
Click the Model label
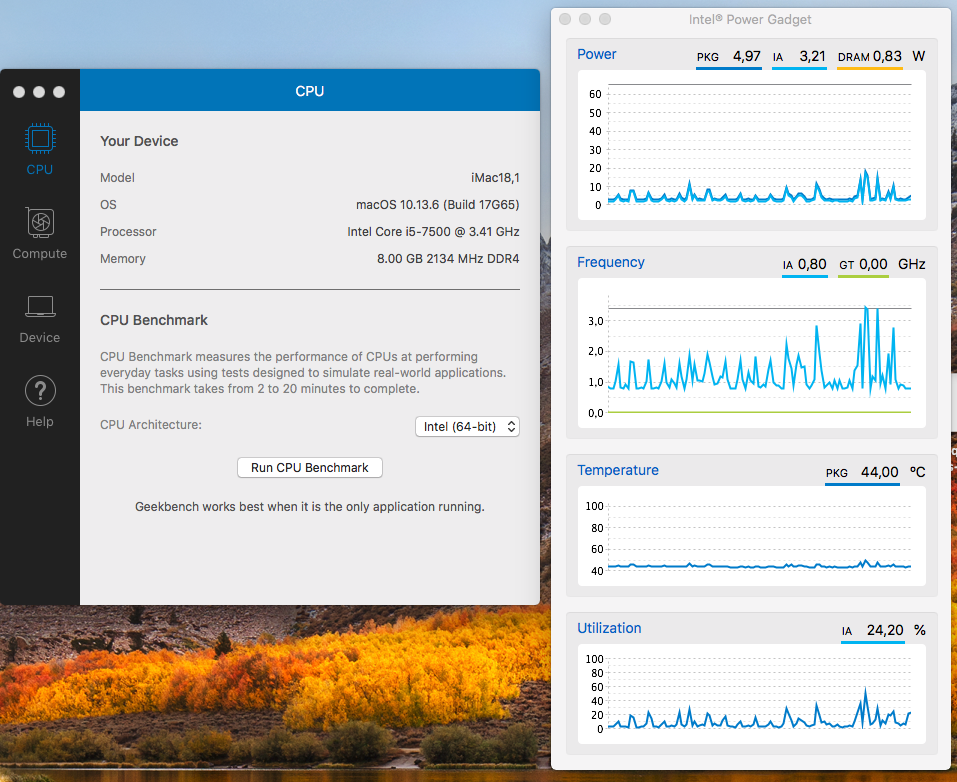tap(117, 178)
